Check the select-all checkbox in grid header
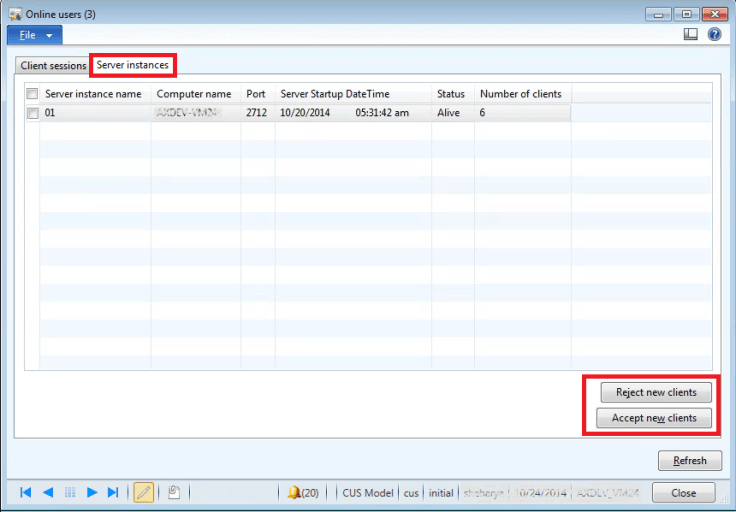This screenshot has width=736, height=512. click(32, 94)
